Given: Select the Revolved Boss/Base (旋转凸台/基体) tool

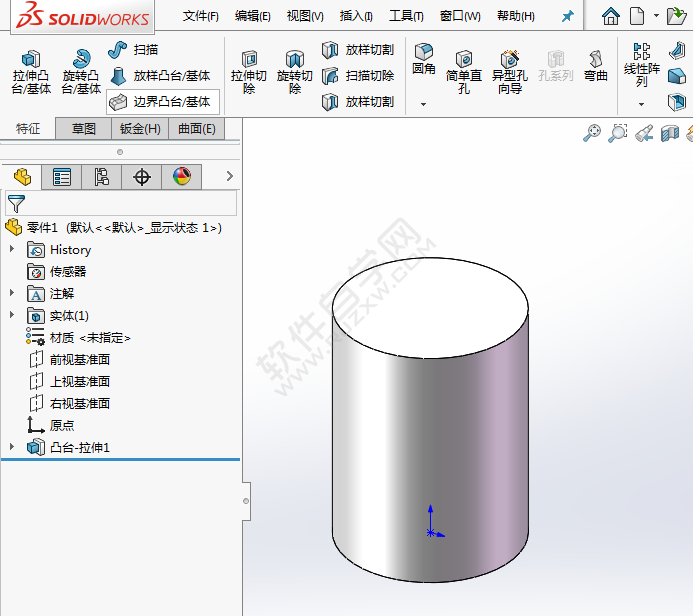Looking at the screenshot, I should click(x=81, y=72).
